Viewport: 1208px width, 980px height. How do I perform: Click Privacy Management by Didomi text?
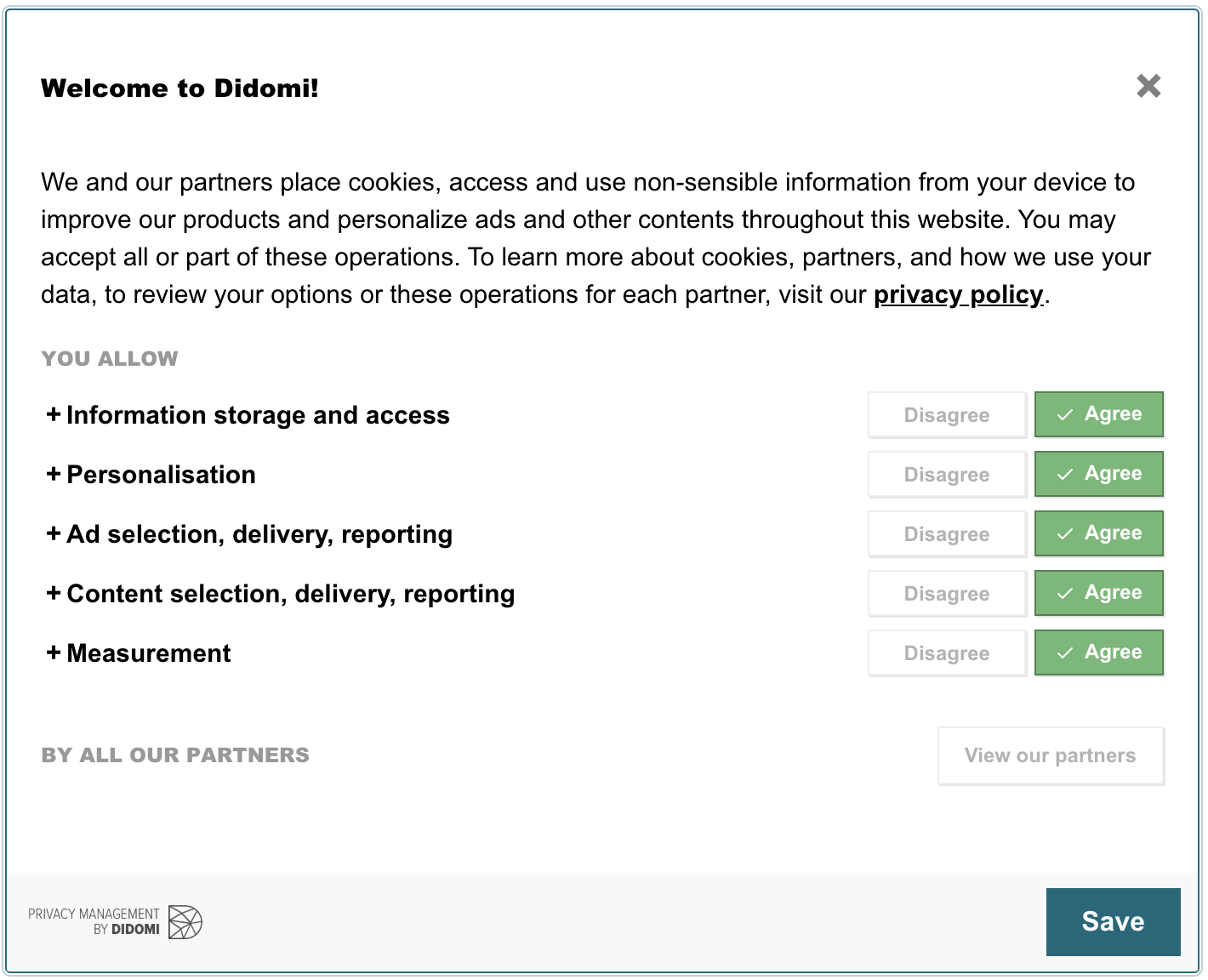pyautogui.click(x=94, y=921)
